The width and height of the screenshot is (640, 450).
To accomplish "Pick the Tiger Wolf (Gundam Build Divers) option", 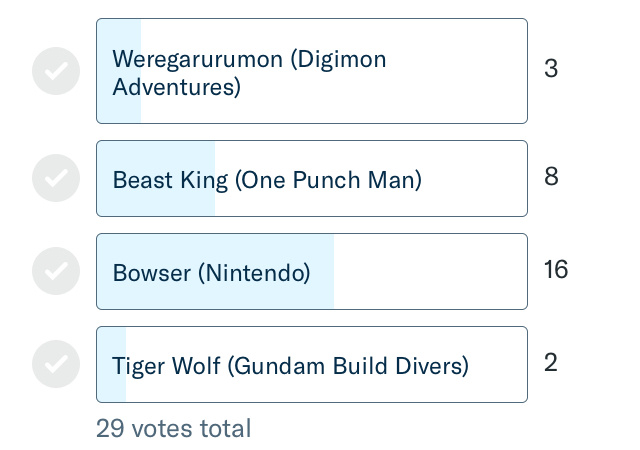I will click(311, 365).
